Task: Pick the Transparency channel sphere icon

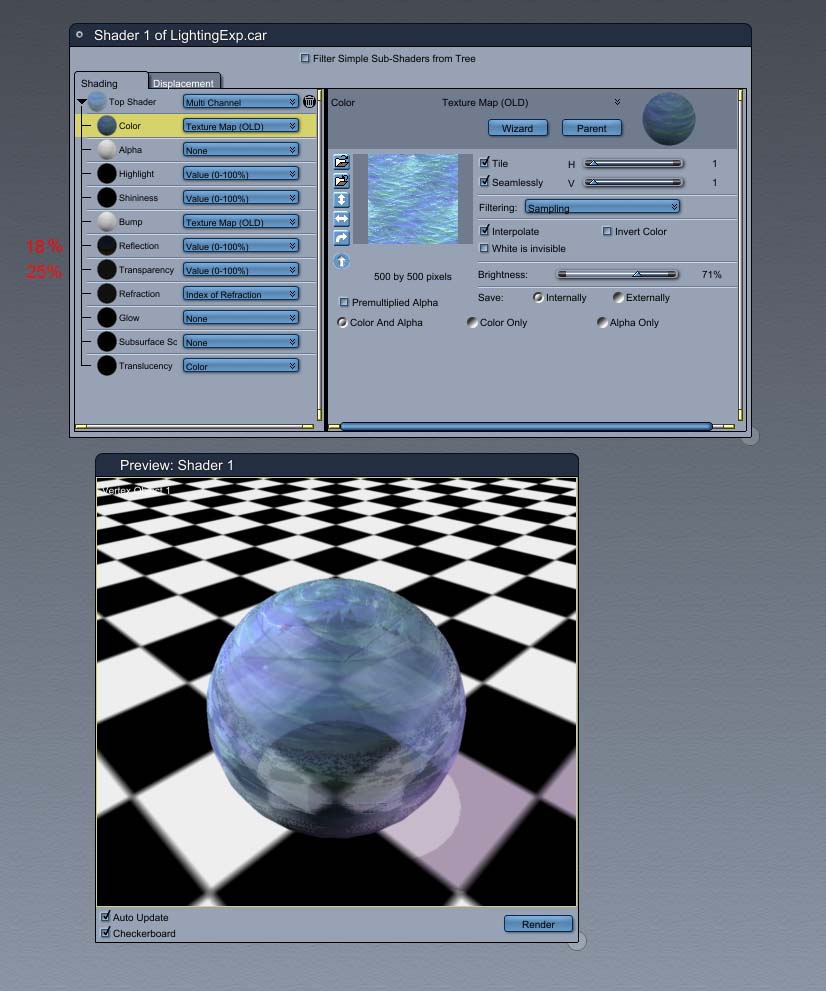Action: click(107, 269)
